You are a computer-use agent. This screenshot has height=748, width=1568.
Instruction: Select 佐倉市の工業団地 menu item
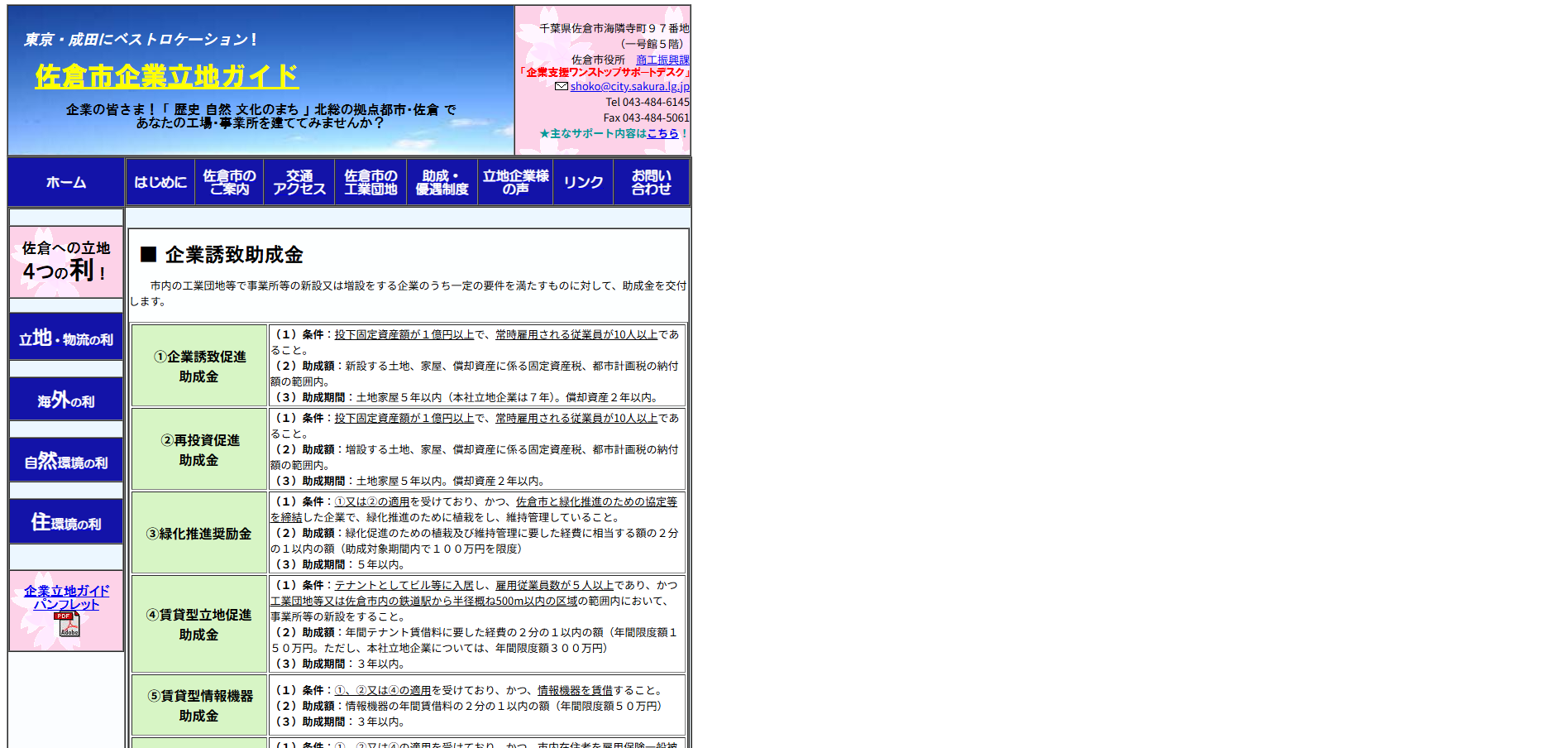370,182
